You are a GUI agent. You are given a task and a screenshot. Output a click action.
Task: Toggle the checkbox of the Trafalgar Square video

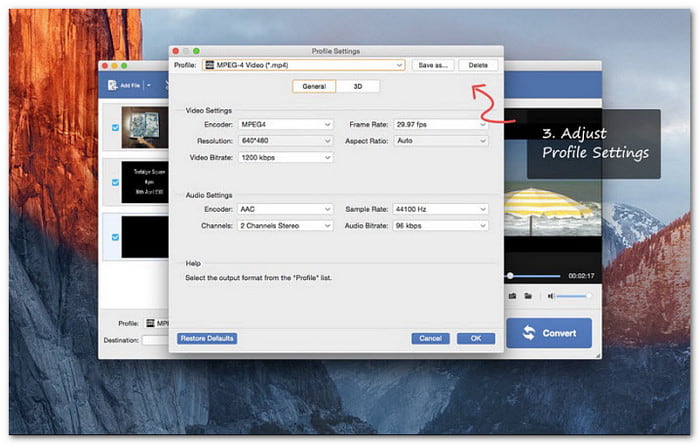[x=115, y=182]
